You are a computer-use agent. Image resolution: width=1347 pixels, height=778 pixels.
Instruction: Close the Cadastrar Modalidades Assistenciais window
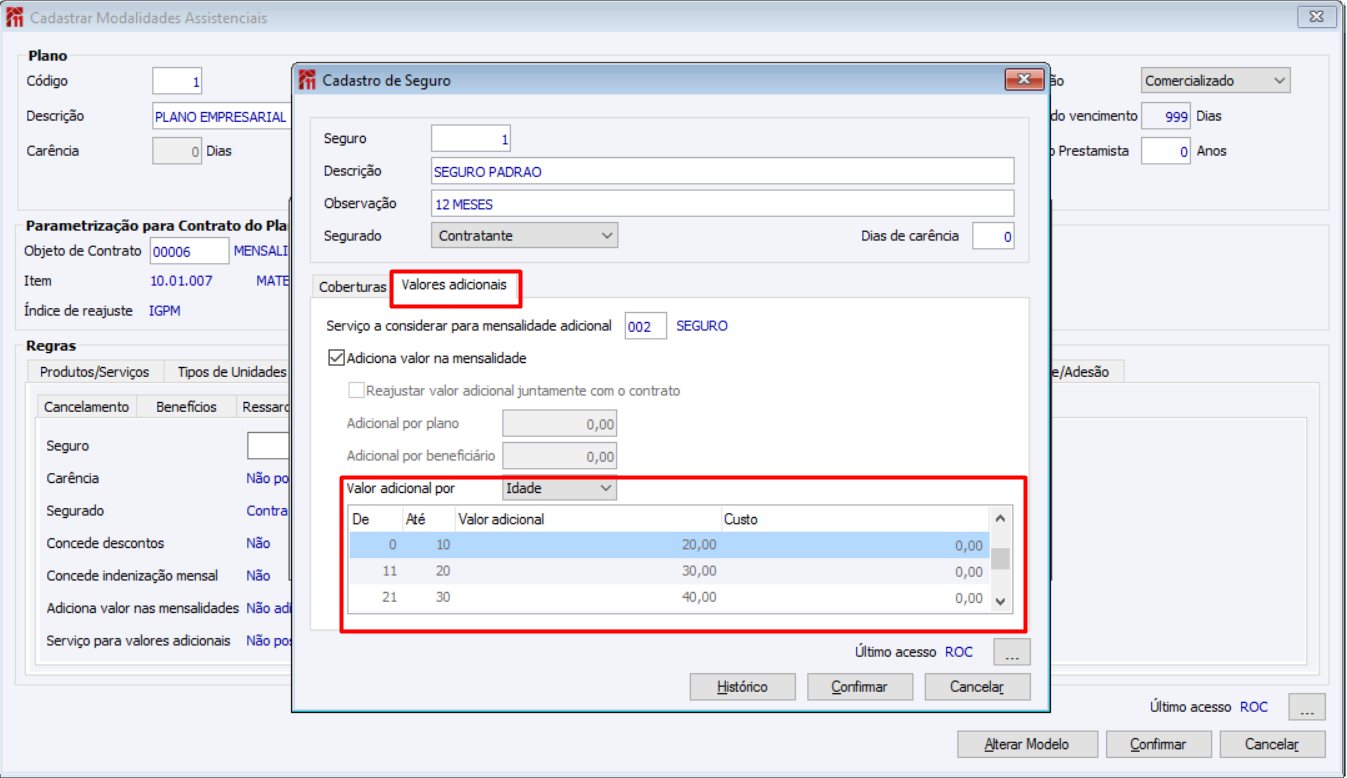pyautogui.click(x=1318, y=17)
